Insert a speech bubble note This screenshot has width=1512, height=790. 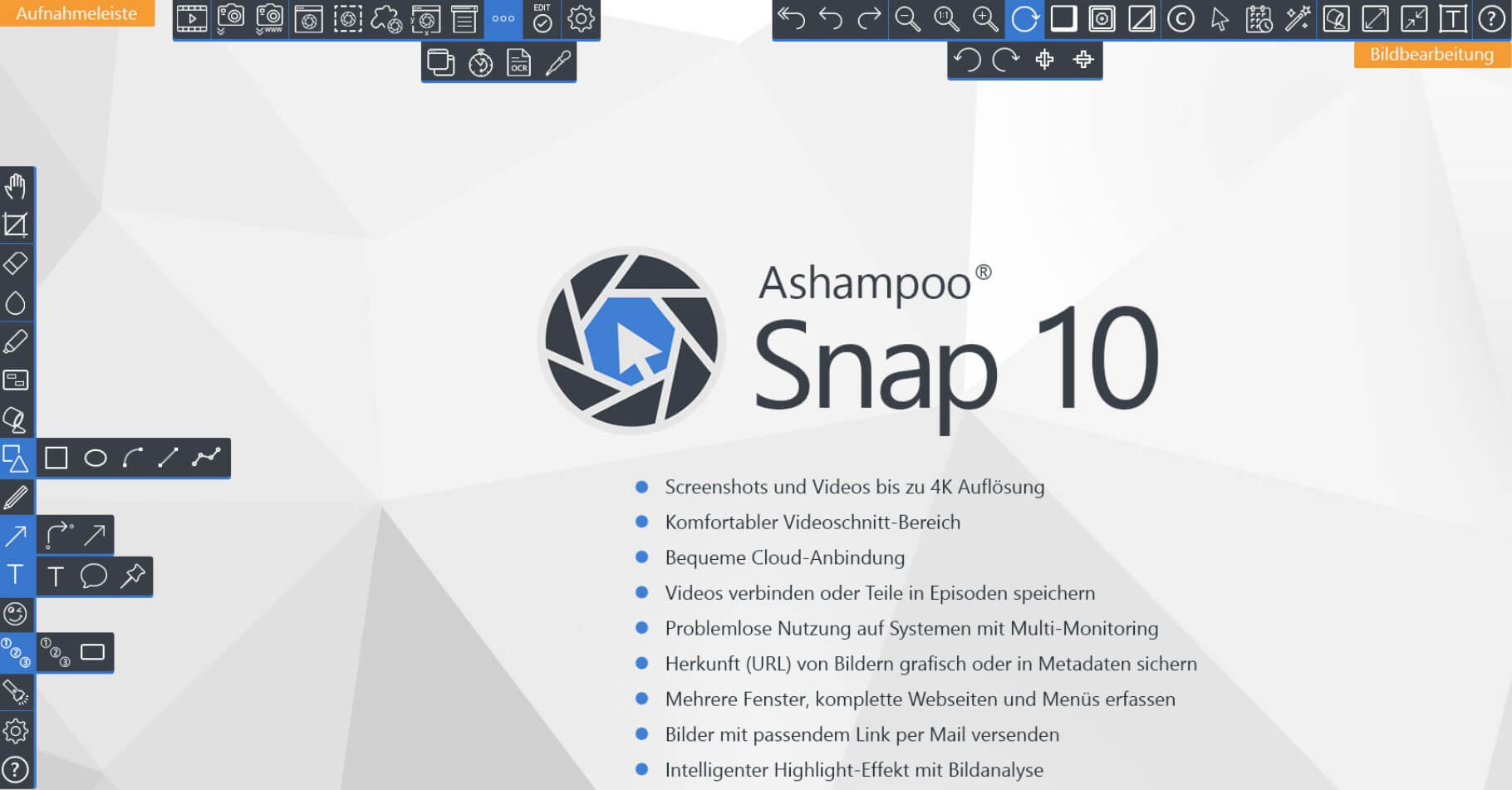click(94, 576)
